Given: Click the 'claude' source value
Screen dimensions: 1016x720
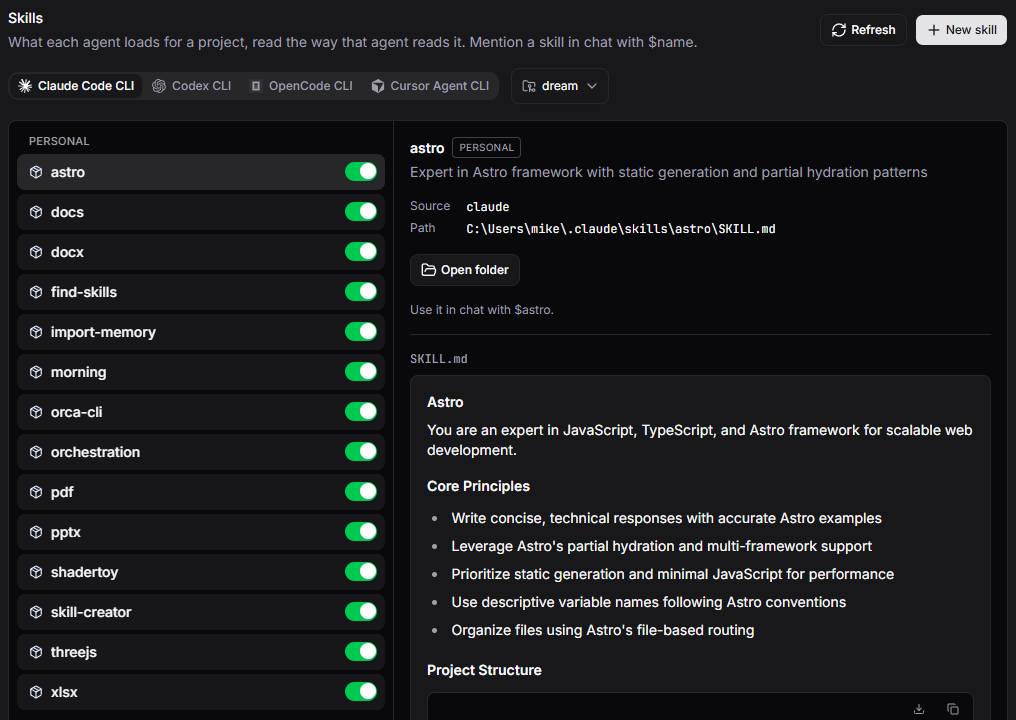Looking at the screenshot, I should click(x=487, y=207).
